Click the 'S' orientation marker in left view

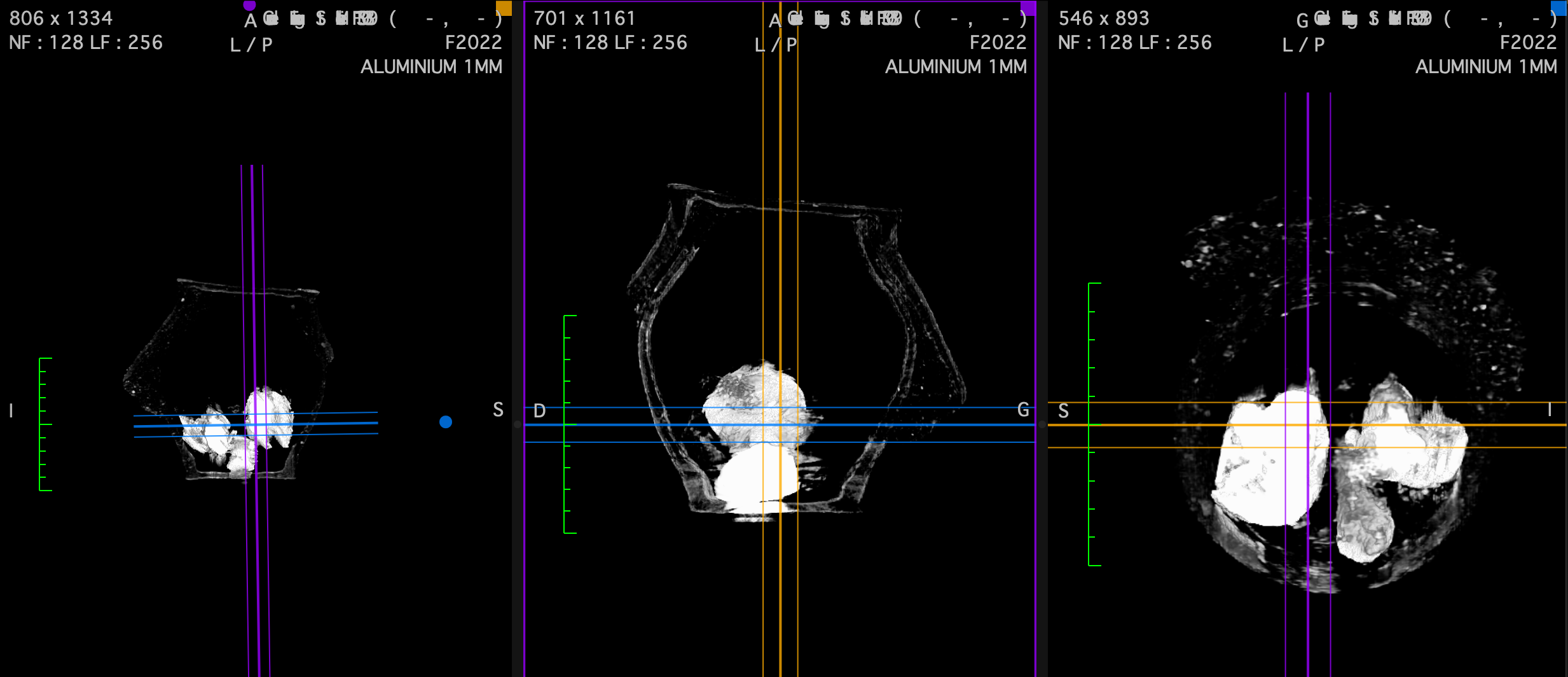[498, 410]
